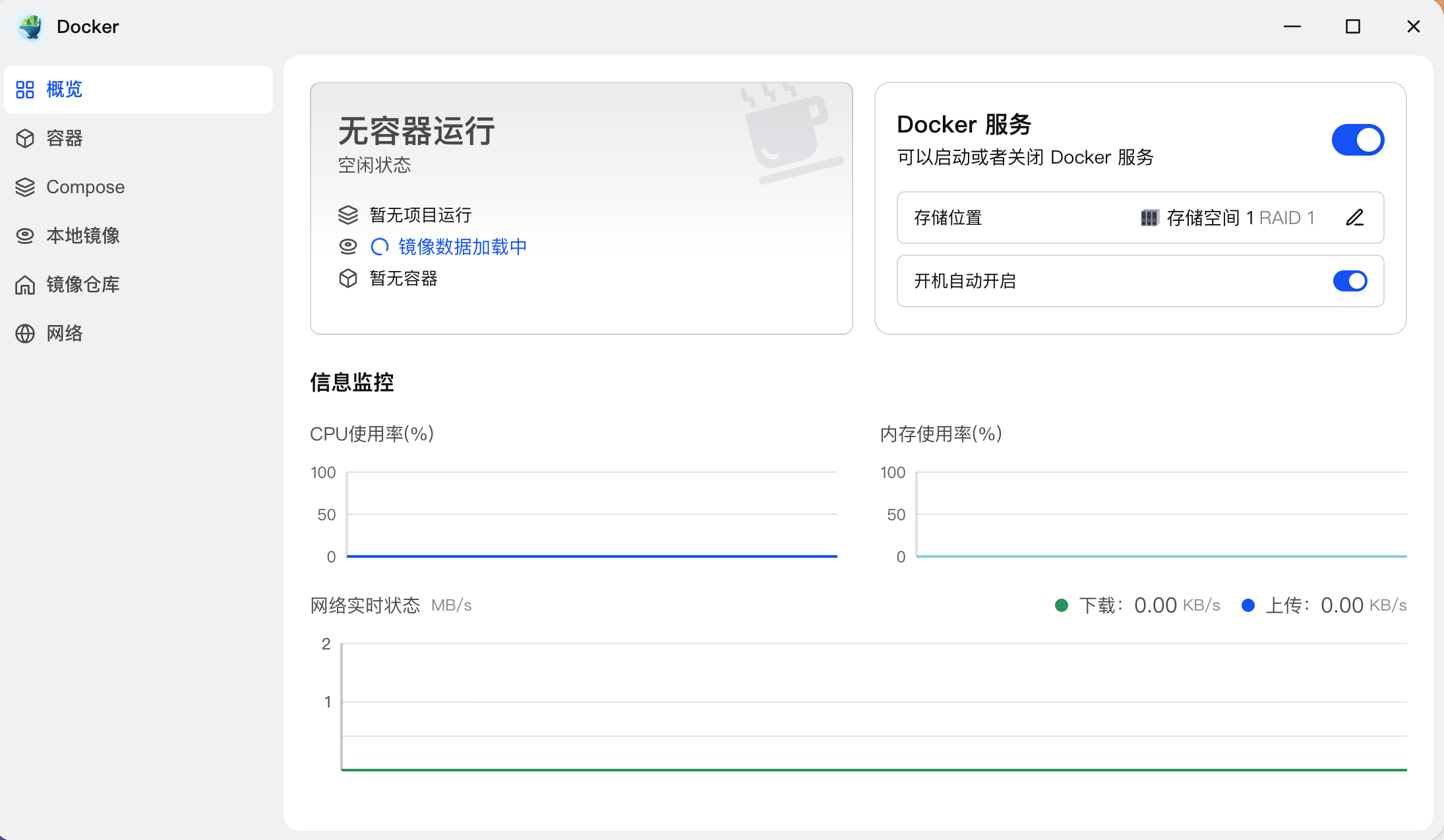Turn off the Docker service toggle
Image resolution: width=1444 pixels, height=840 pixels.
click(1358, 140)
